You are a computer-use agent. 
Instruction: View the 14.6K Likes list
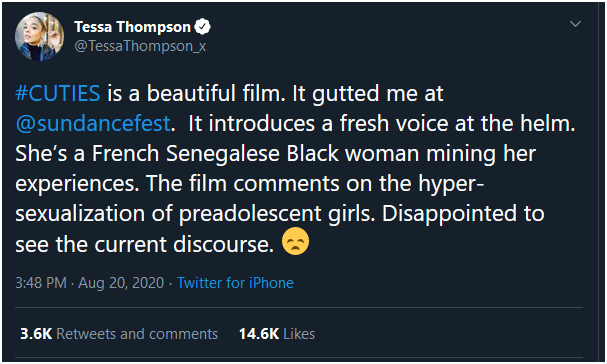coord(277,334)
